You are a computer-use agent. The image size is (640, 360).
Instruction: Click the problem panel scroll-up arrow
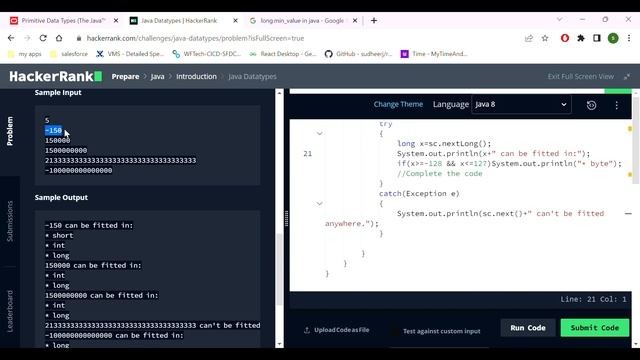click(x=280, y=93)
